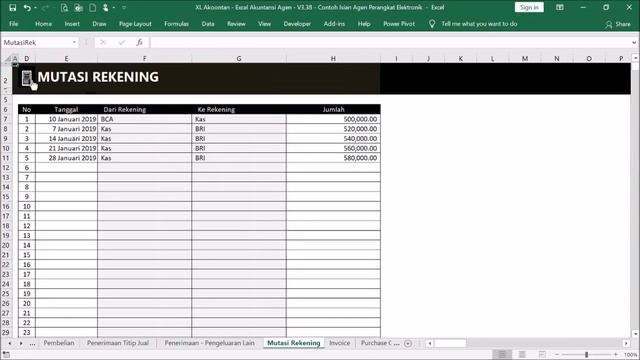Viewport: 640px width, 360px height.
Task: Click the macro record icon in status bar
Action: (x=6, y=354)
